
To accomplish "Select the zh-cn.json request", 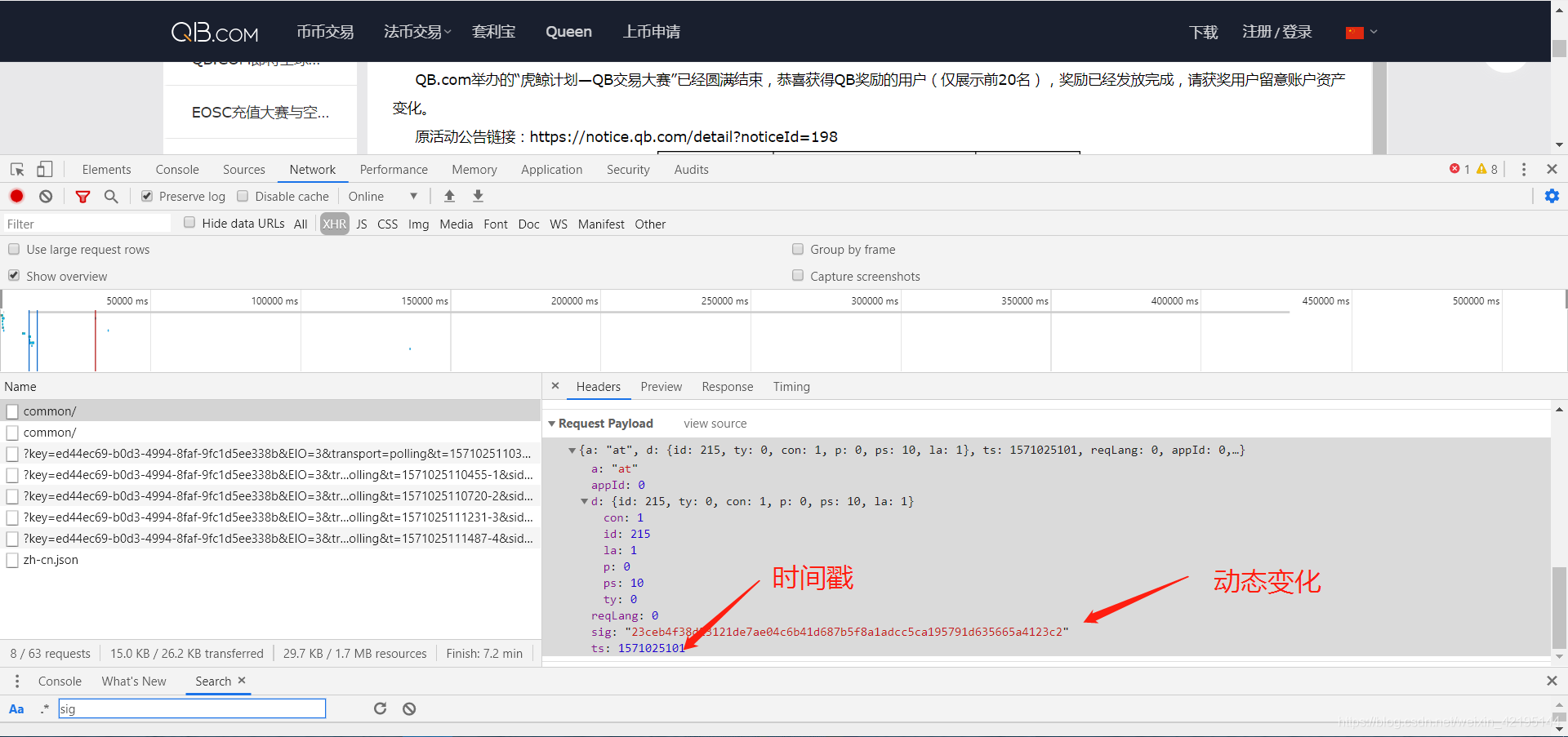I will (270, 560).
